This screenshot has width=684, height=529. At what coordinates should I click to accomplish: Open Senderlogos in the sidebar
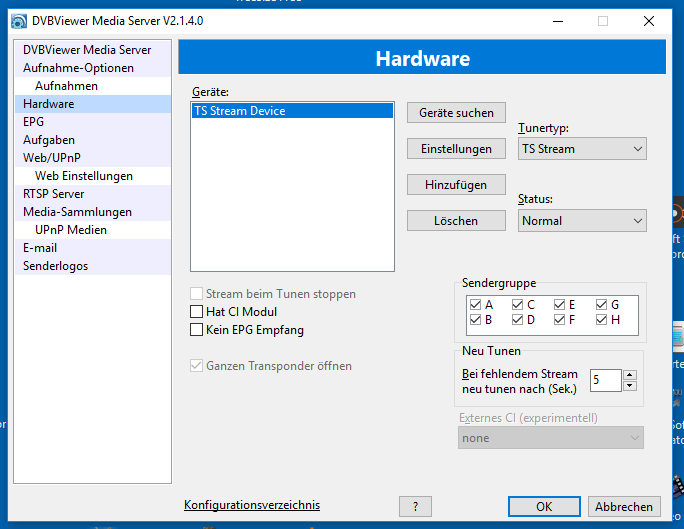pos(56,266)
